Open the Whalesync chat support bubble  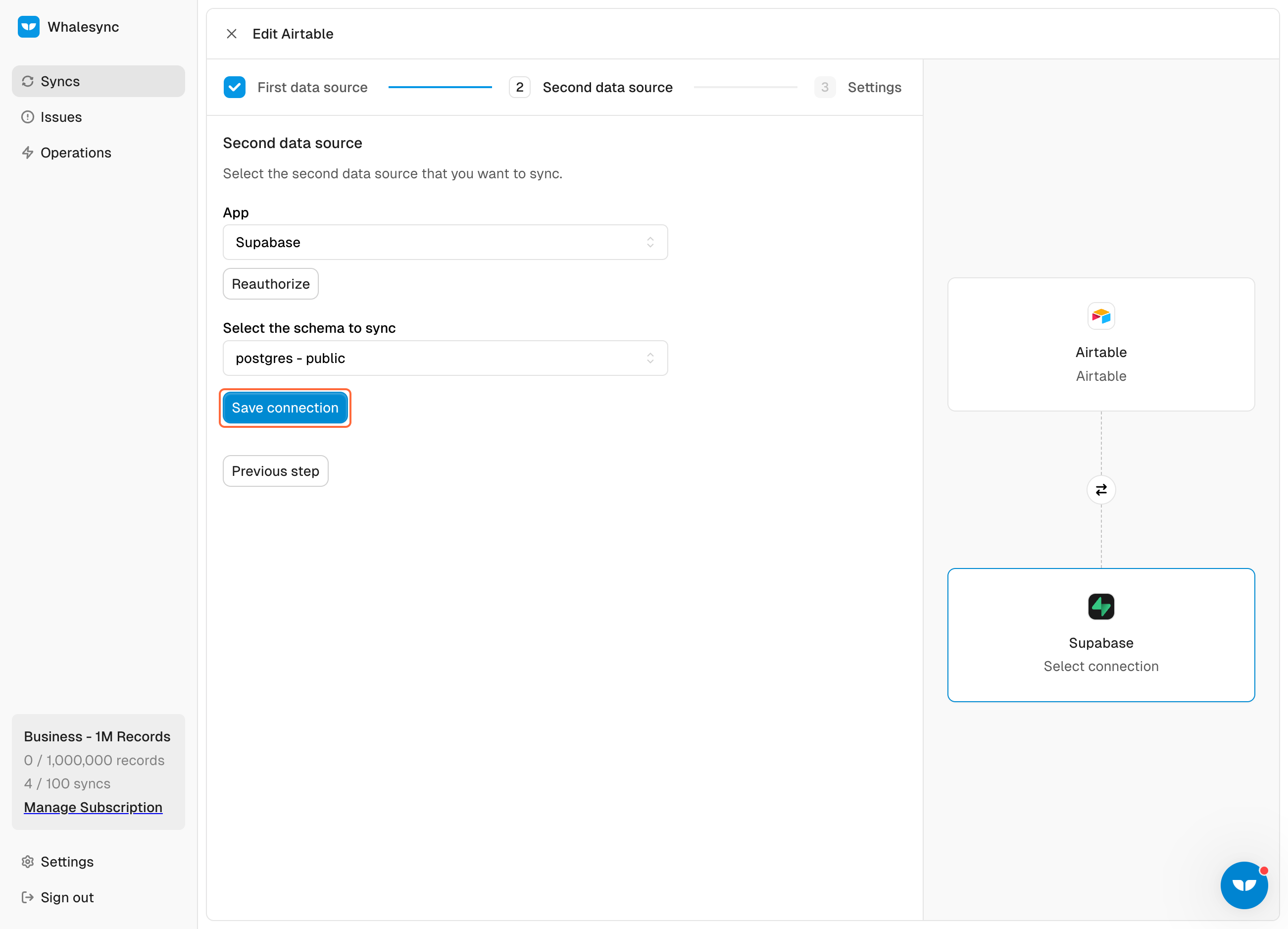[1244, 885]
